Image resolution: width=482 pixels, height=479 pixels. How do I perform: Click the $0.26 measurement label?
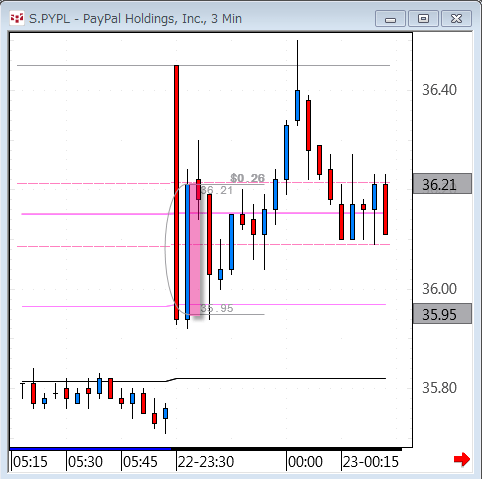click(247, 178)
